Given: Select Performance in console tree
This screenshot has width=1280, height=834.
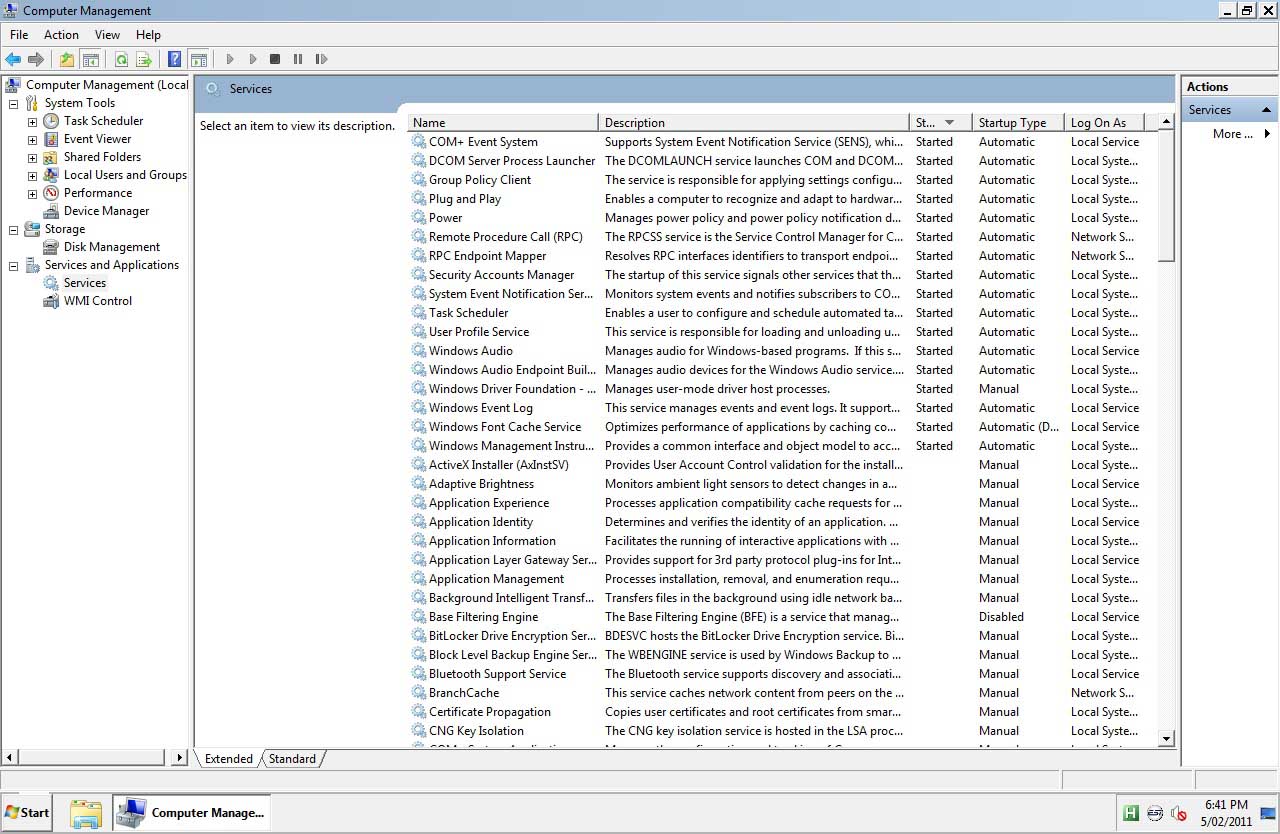Looking at the screenshot, I should [x=98, y=193].
